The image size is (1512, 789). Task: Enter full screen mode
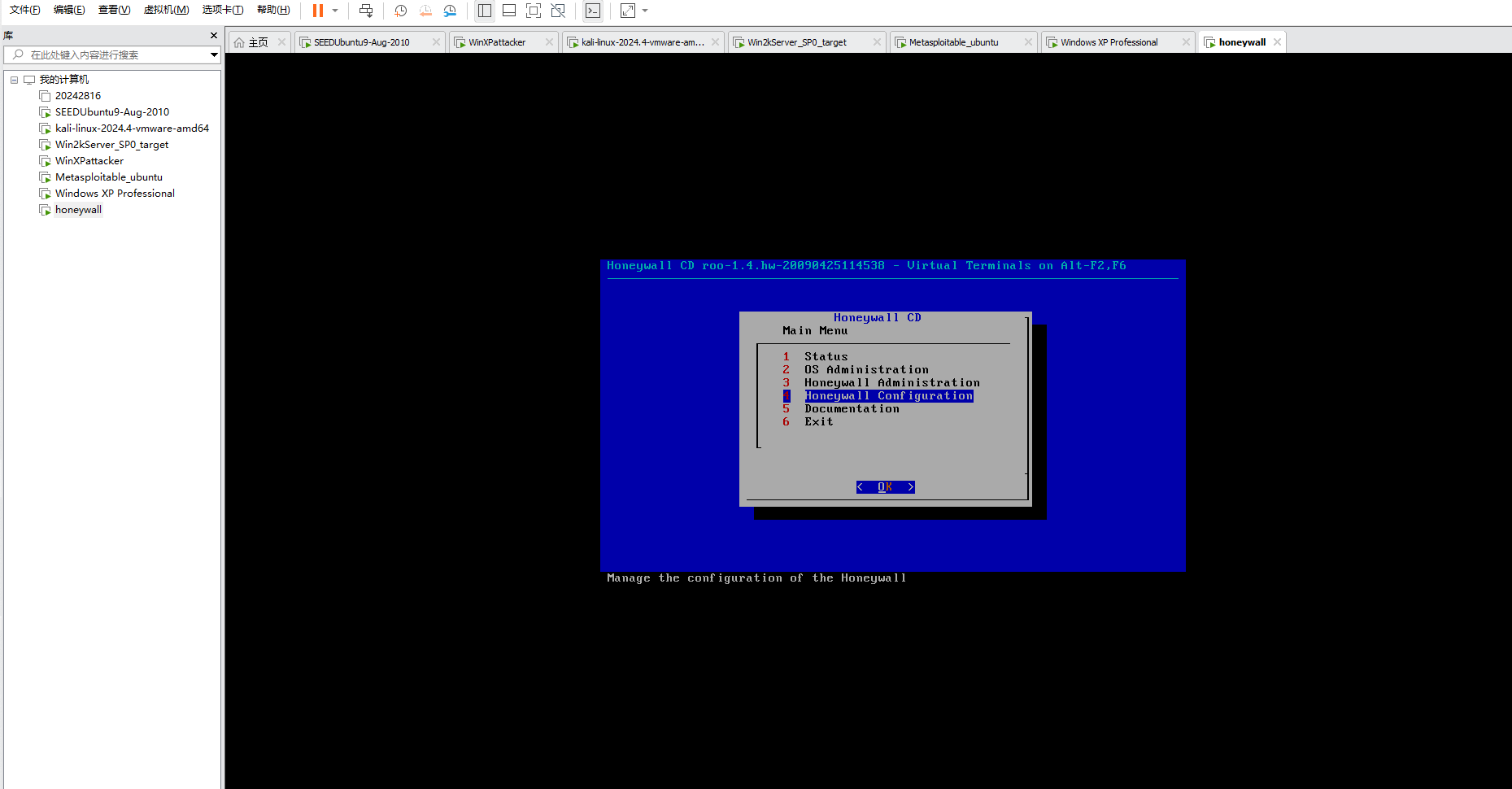click(534, 11)
